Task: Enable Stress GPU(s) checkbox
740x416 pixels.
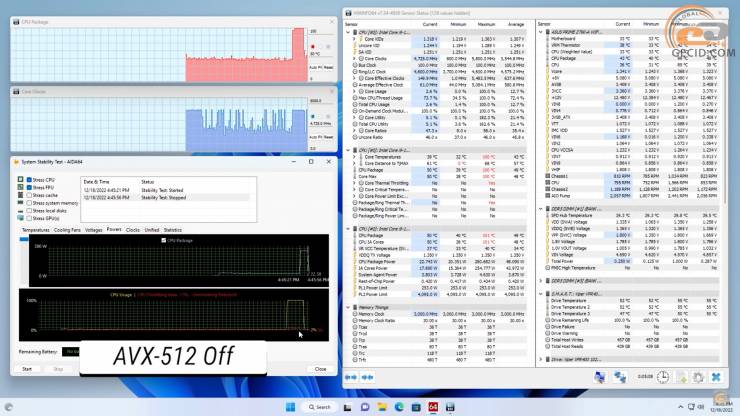Action: click(x=29, y=218)
